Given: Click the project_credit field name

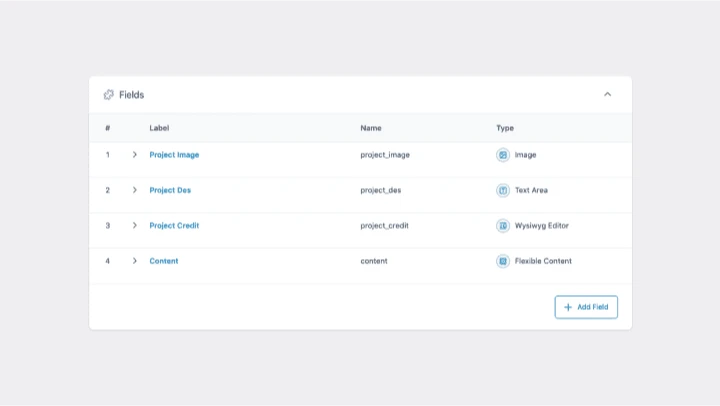Looking at the screenshot, I should [384, 226].
